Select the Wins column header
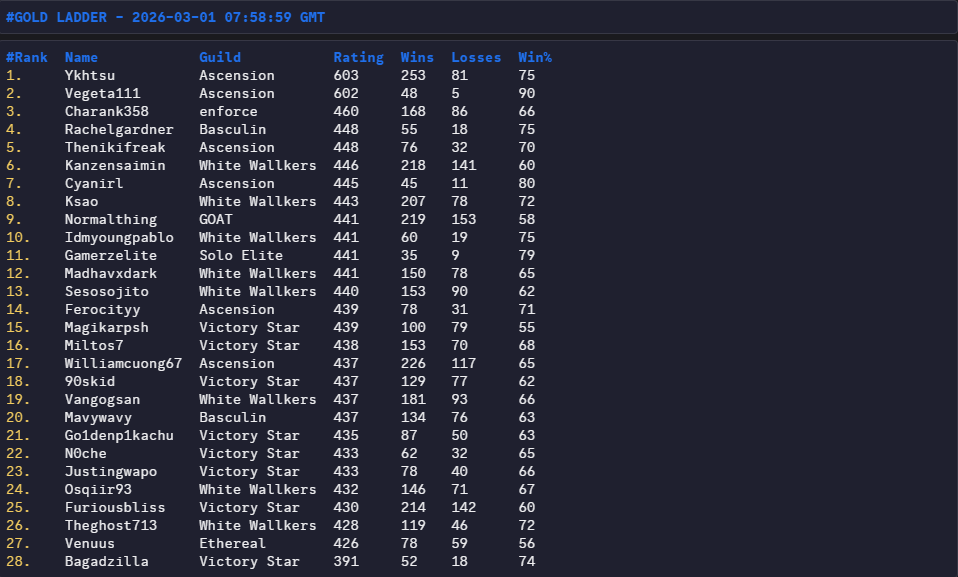 point(417,57)
